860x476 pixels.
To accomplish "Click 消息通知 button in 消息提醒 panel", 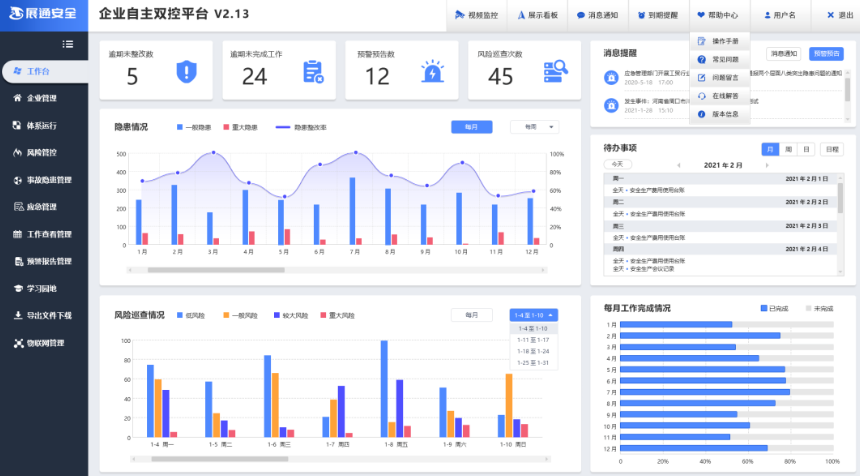I will tap(783, 54).
